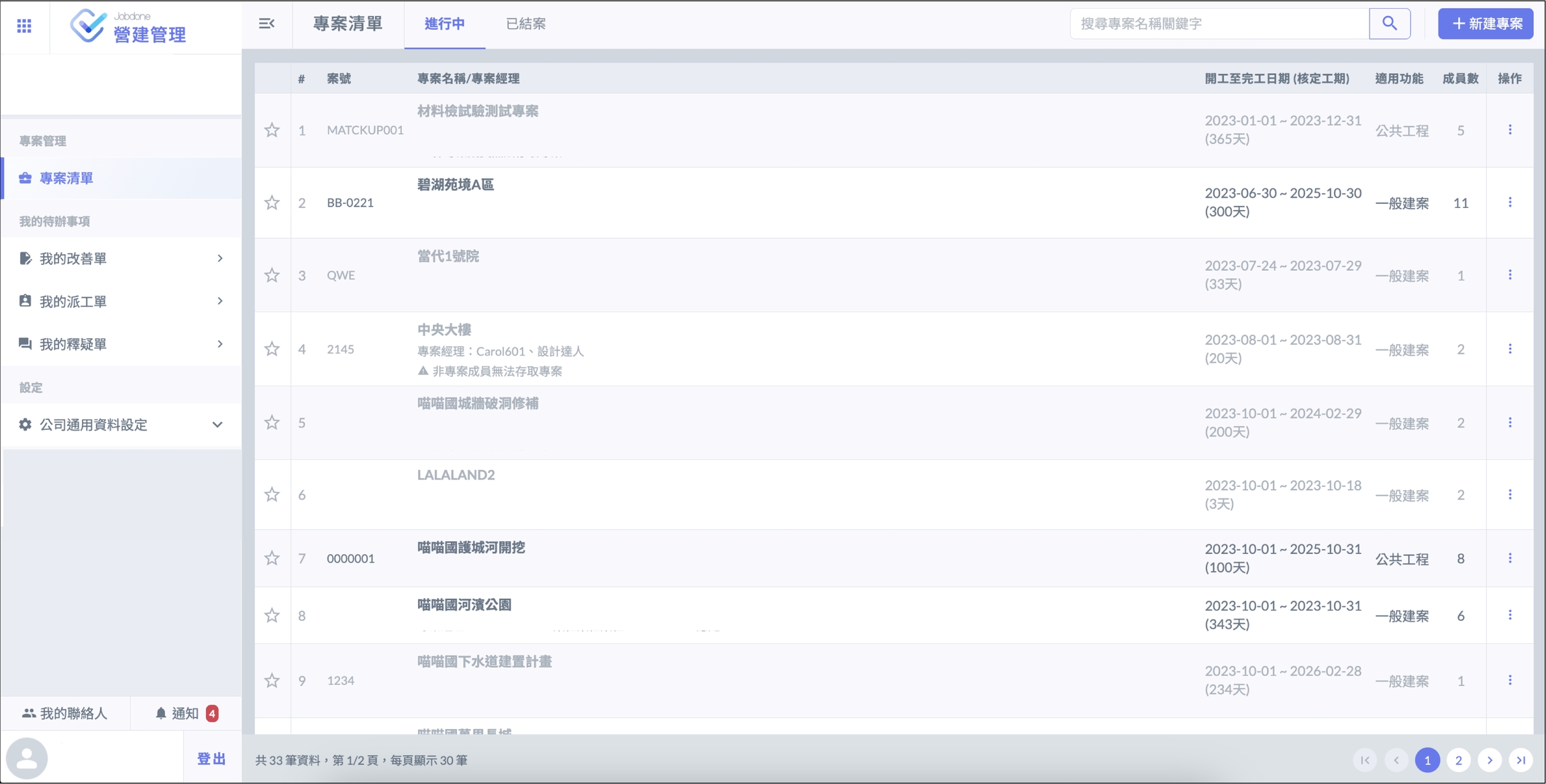1546x784 pixels.
Task: Select 專案清單 in the sidebar
Action: pos(66,178)
